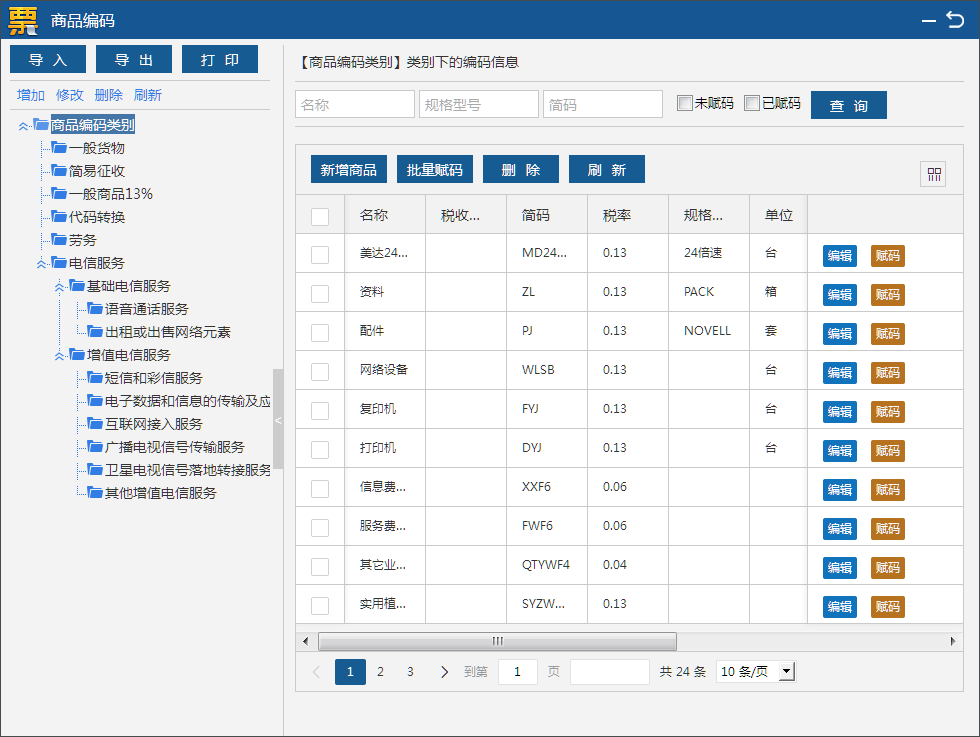This screenshot has height=737, width=980.
Task: Click the 刷新 button above table
Action: point(606,169)
